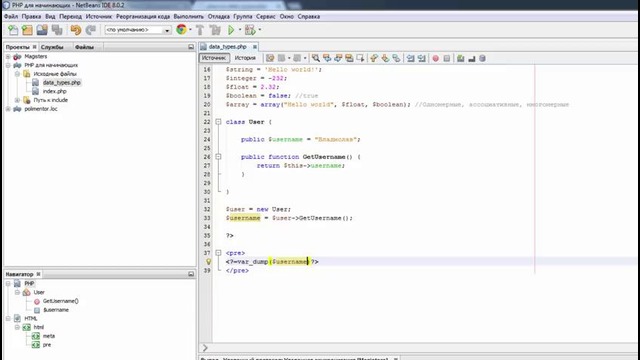
Task: Open the Отладка menu
Action: [219, 16]
